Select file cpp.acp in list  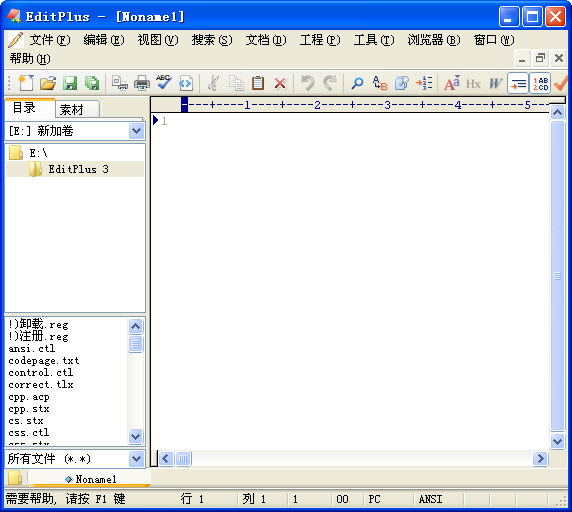tap(28, 396)
